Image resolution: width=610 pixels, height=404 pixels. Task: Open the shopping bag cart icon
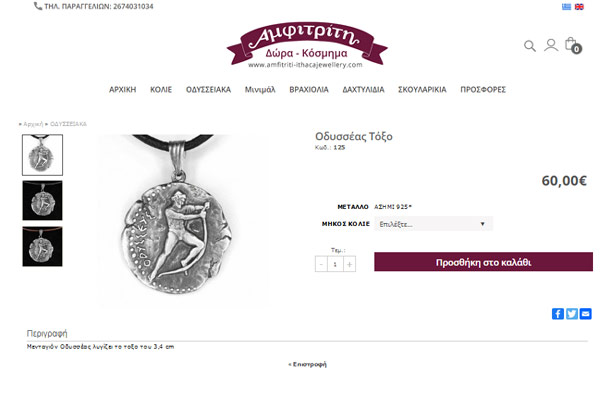pyautogui.click(x=573, y=46)
